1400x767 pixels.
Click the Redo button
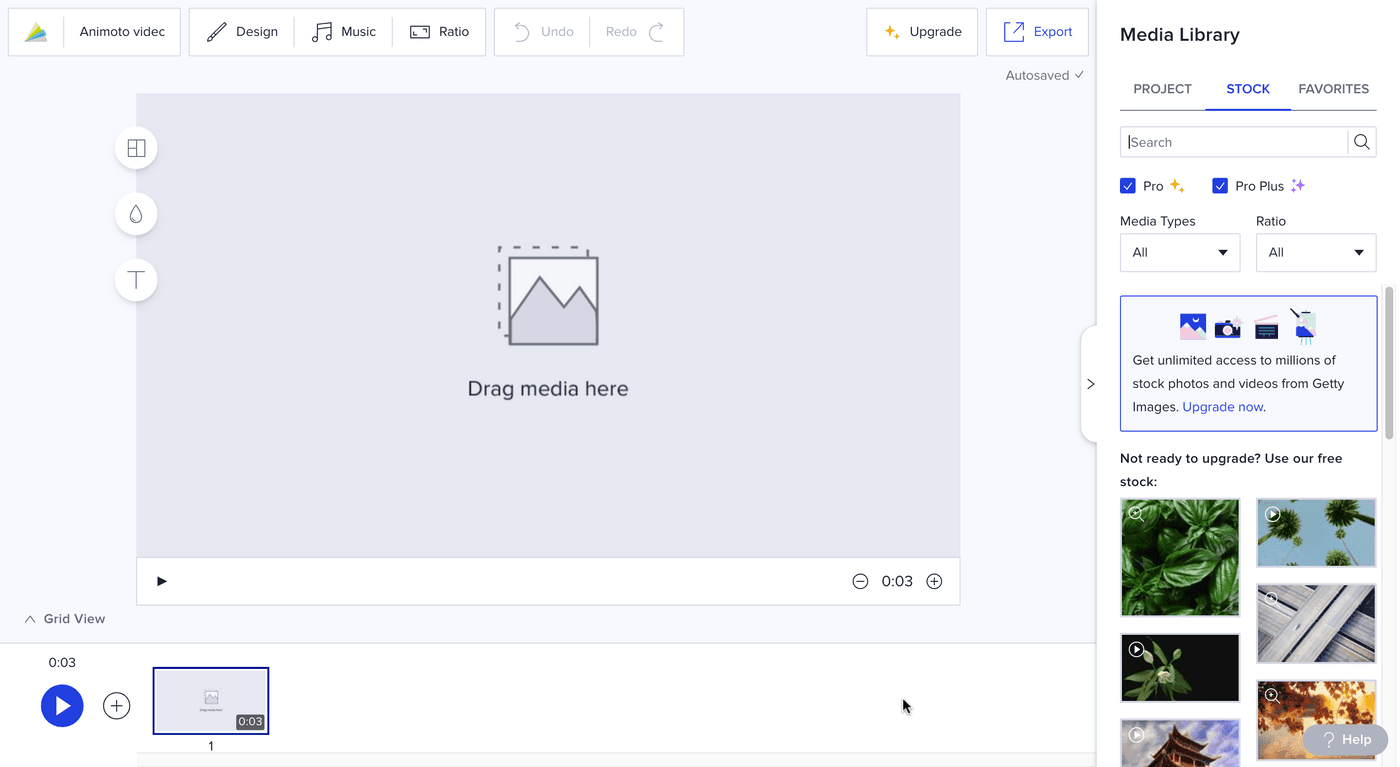point(636,32)
